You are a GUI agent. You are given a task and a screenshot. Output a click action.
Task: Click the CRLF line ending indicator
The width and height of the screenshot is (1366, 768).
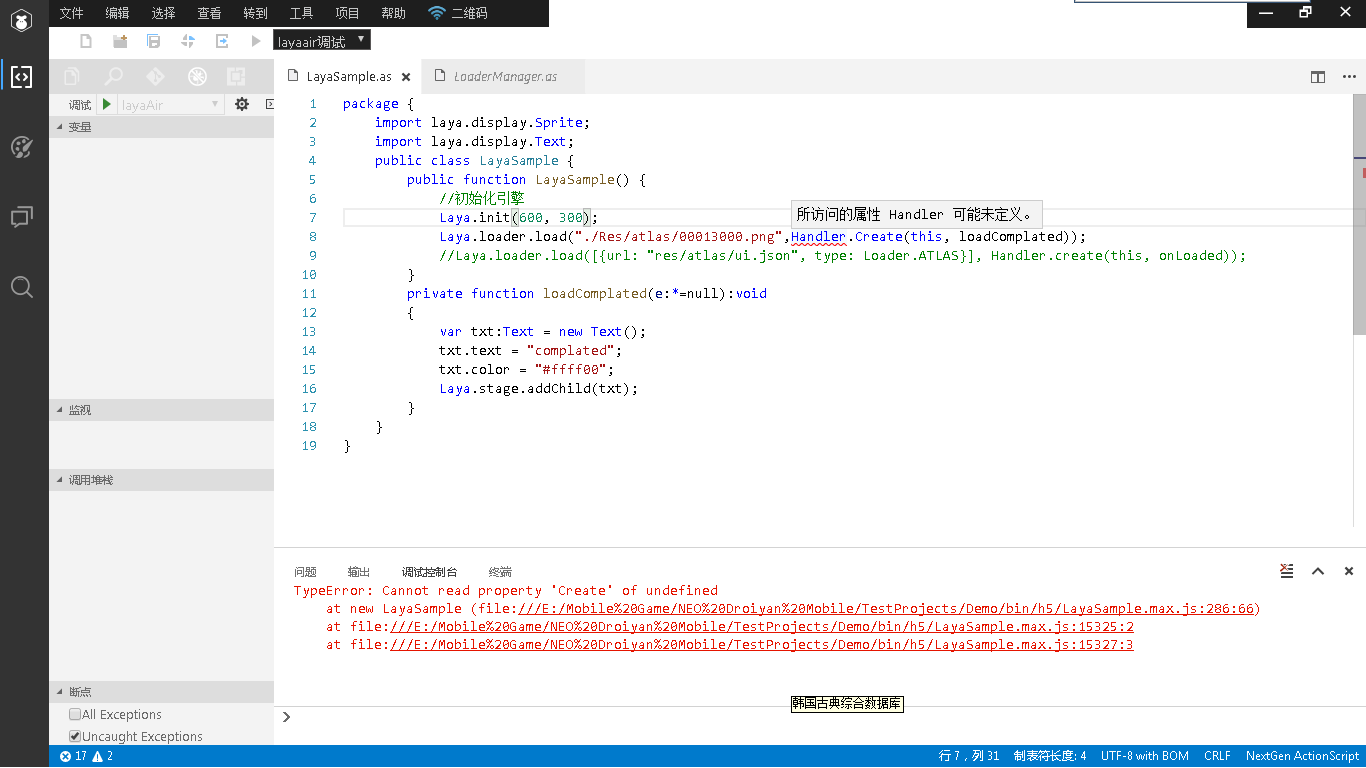coord(1217,756)
